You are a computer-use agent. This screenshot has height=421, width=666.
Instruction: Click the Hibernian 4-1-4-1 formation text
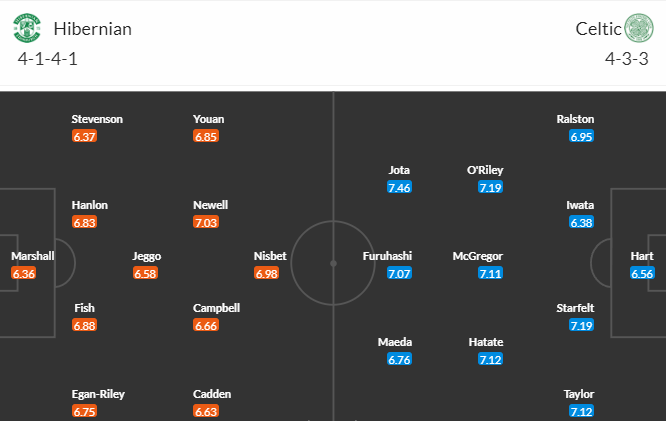pos(48,59)
